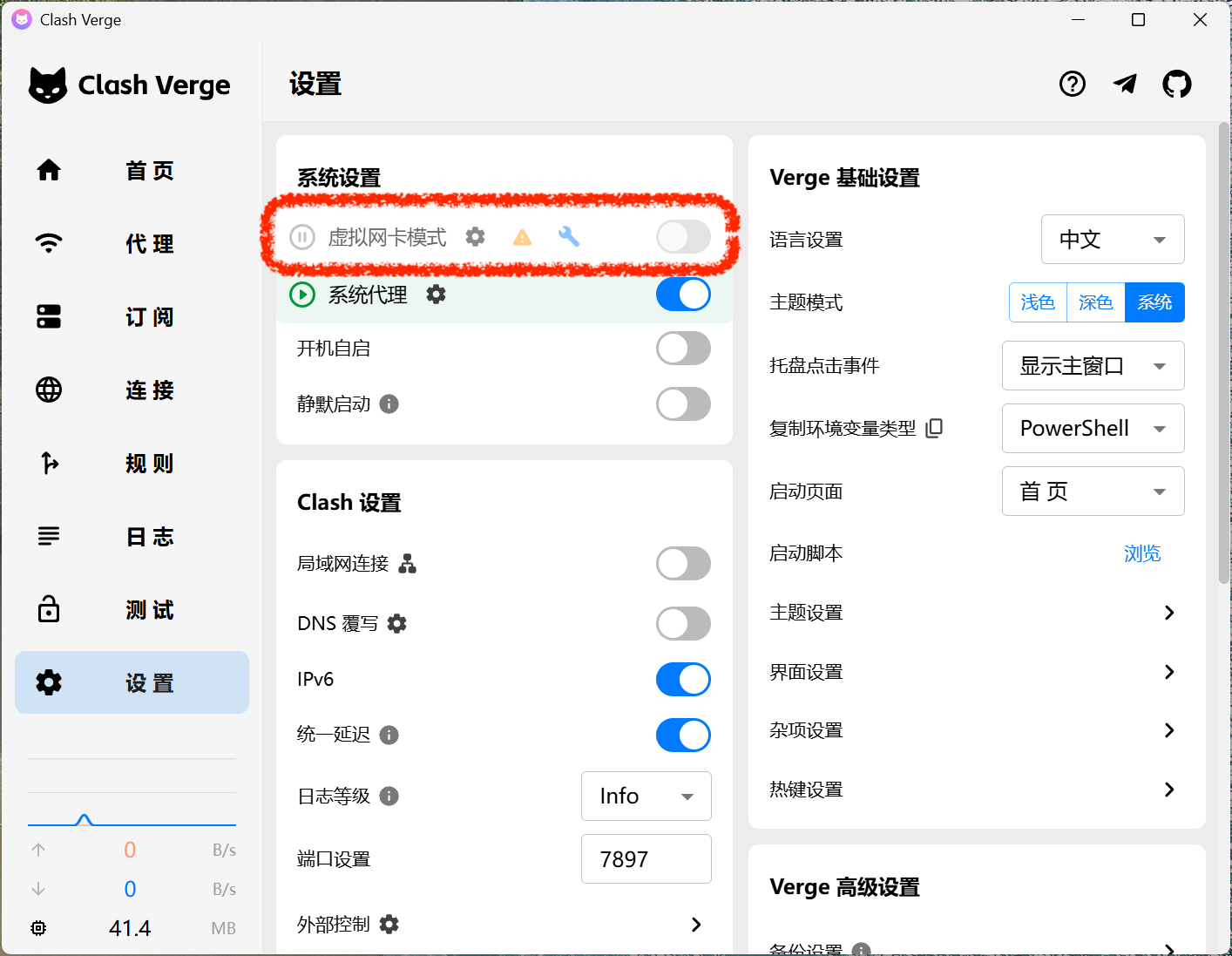Viewport: 1232px width, 956px height.
Task: Open the 语言设置 language dropdown
Action: 1113,239
